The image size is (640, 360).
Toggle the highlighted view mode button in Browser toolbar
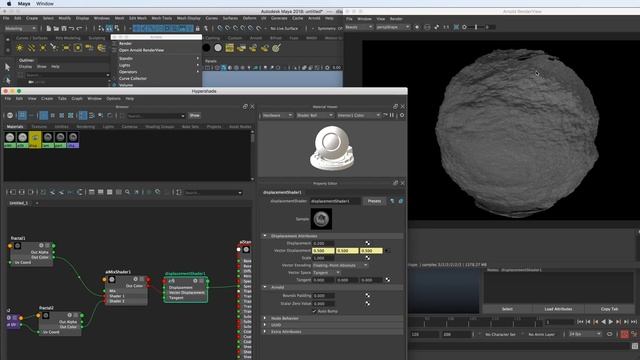coord(44,116)
